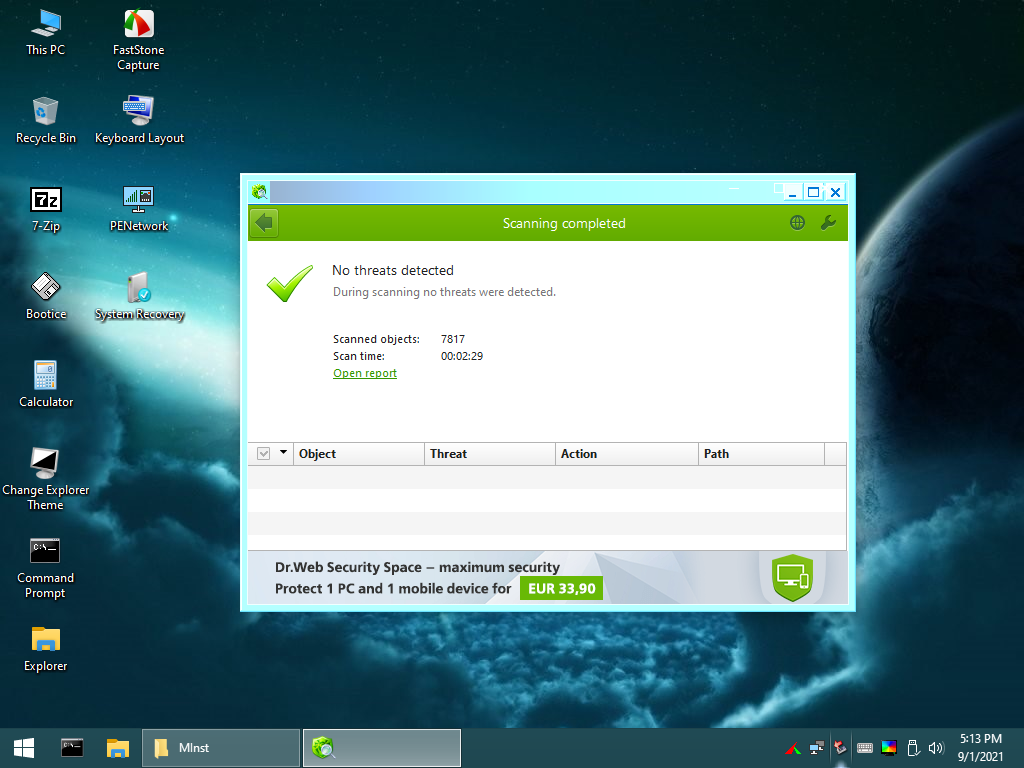Select the Command Prompt desktop icon
1024x768 pixels.
(45, 568)
